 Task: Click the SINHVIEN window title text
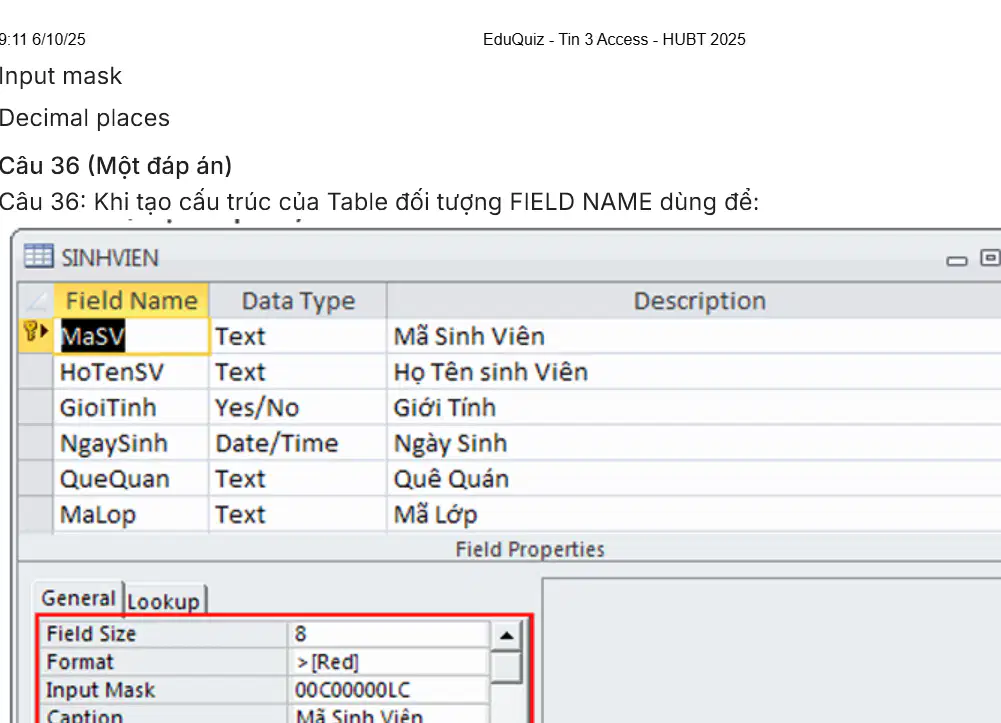110,258
